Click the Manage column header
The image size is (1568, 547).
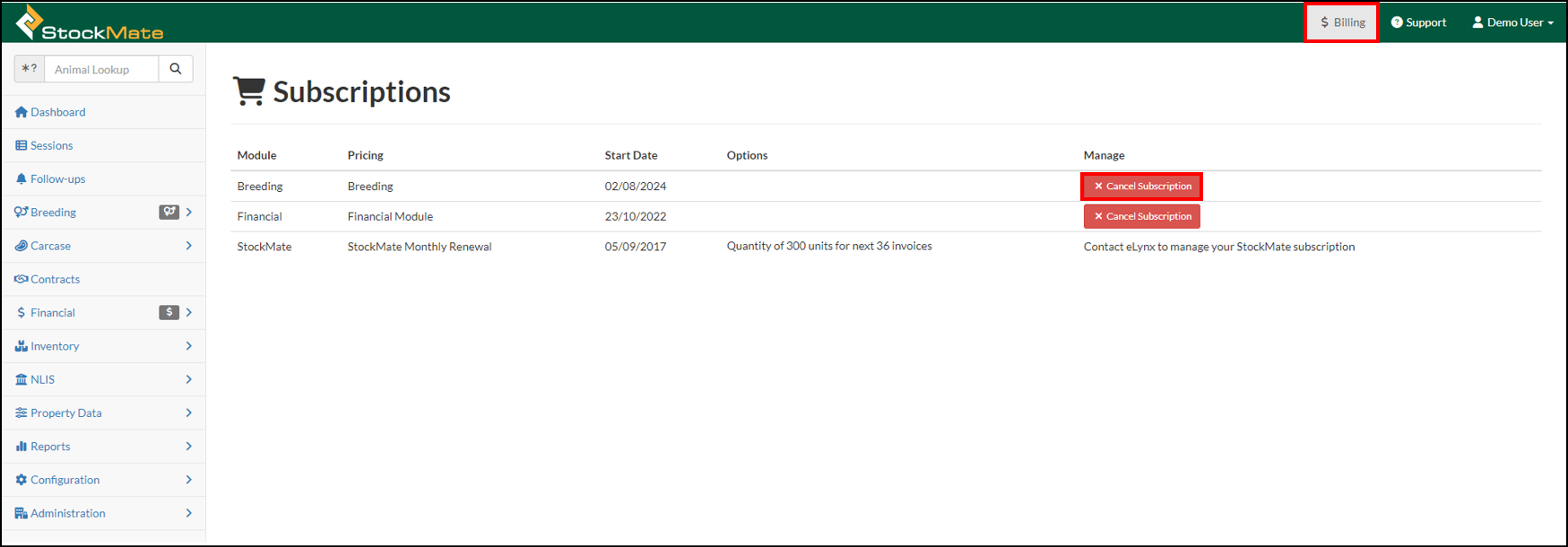click(1104, 155)
